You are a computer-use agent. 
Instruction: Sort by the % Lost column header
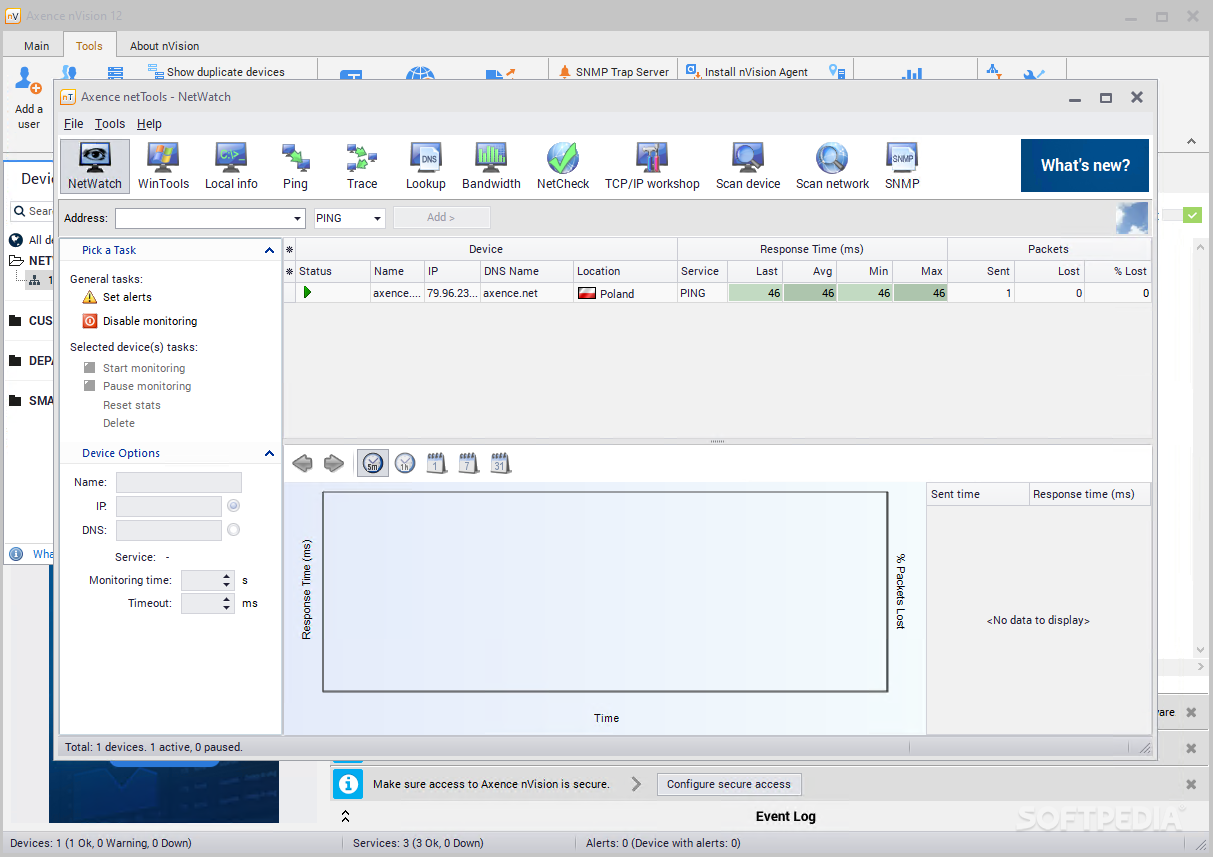(1117, 271)
